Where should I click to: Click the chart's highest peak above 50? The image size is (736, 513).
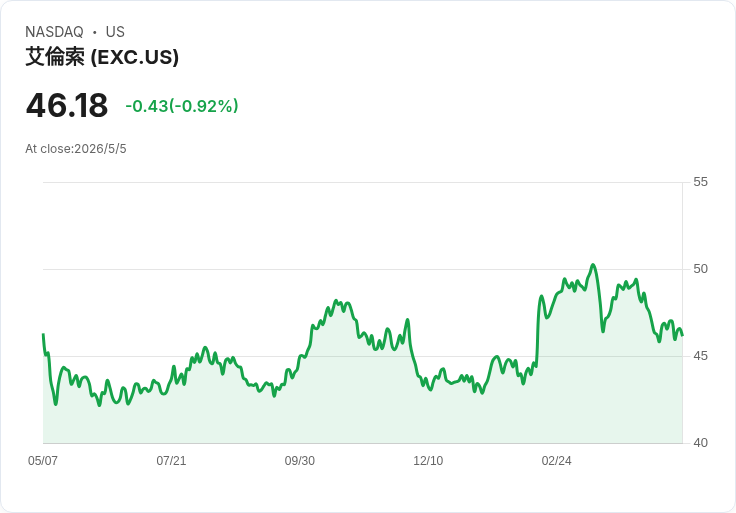593,265
